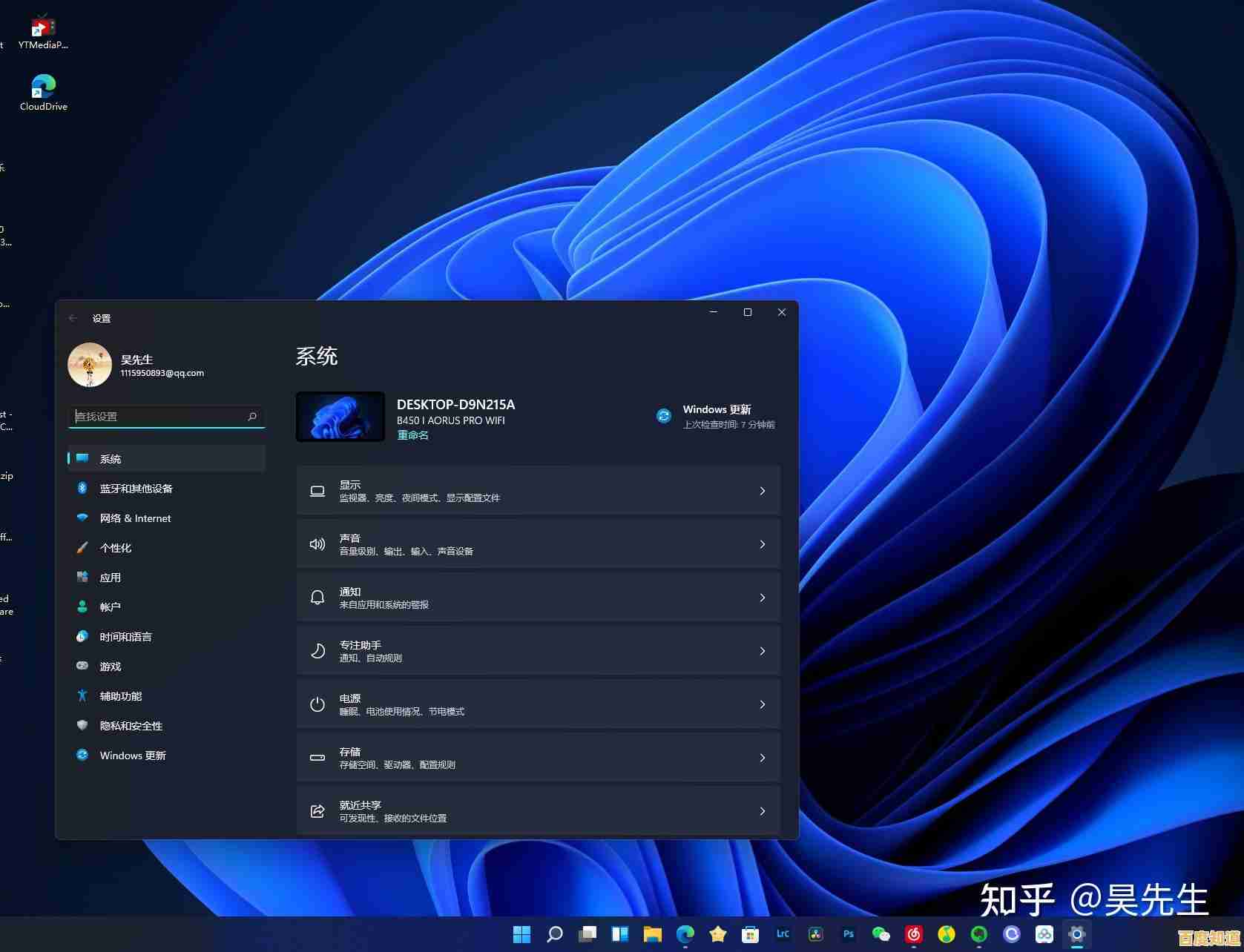Open DaVinci Resolve from the taskbar
This screenshot has width=1244, height=952.
click(814, 934)
